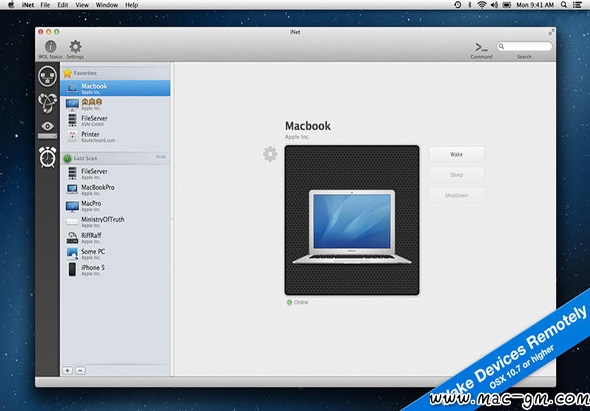Open the WOL Status info icon
Screen dimensions: 590x411
tap(50, 47)
